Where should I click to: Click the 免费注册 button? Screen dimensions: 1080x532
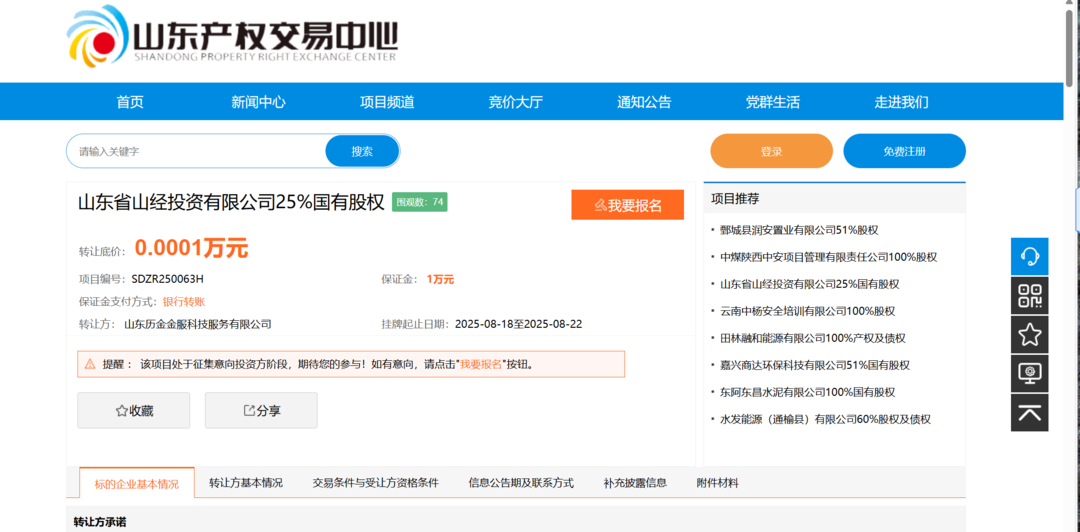click(904, 151)
